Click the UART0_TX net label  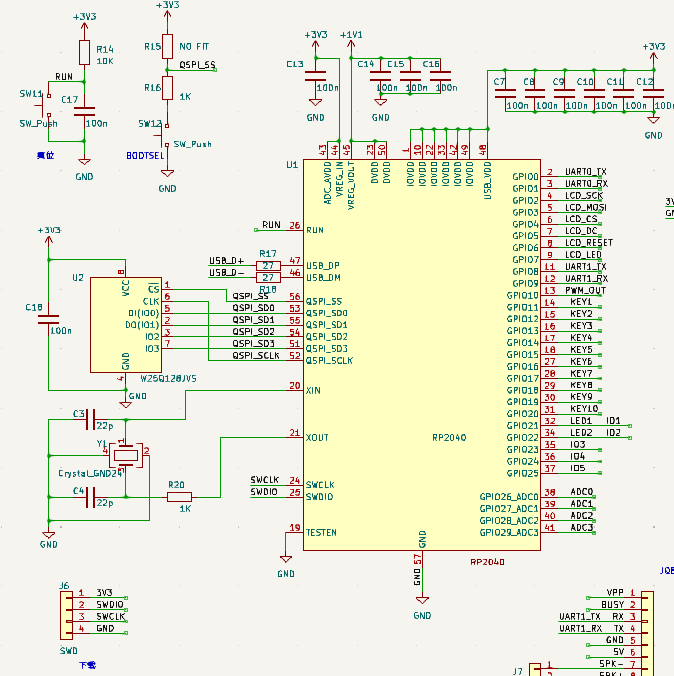pyautogui.click(x=586, y=172)
